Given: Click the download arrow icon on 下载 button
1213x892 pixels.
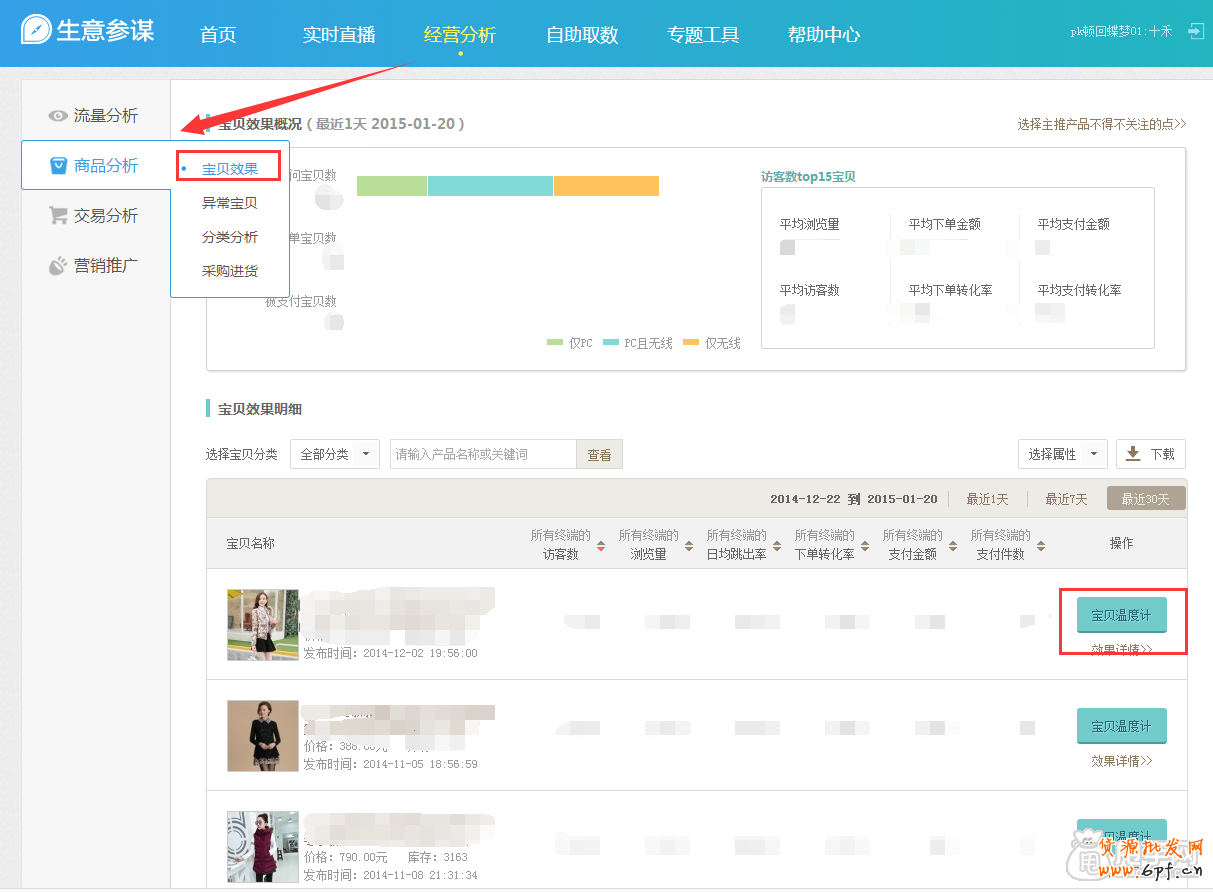Looking at the screenshot, I should point(1132,453).
